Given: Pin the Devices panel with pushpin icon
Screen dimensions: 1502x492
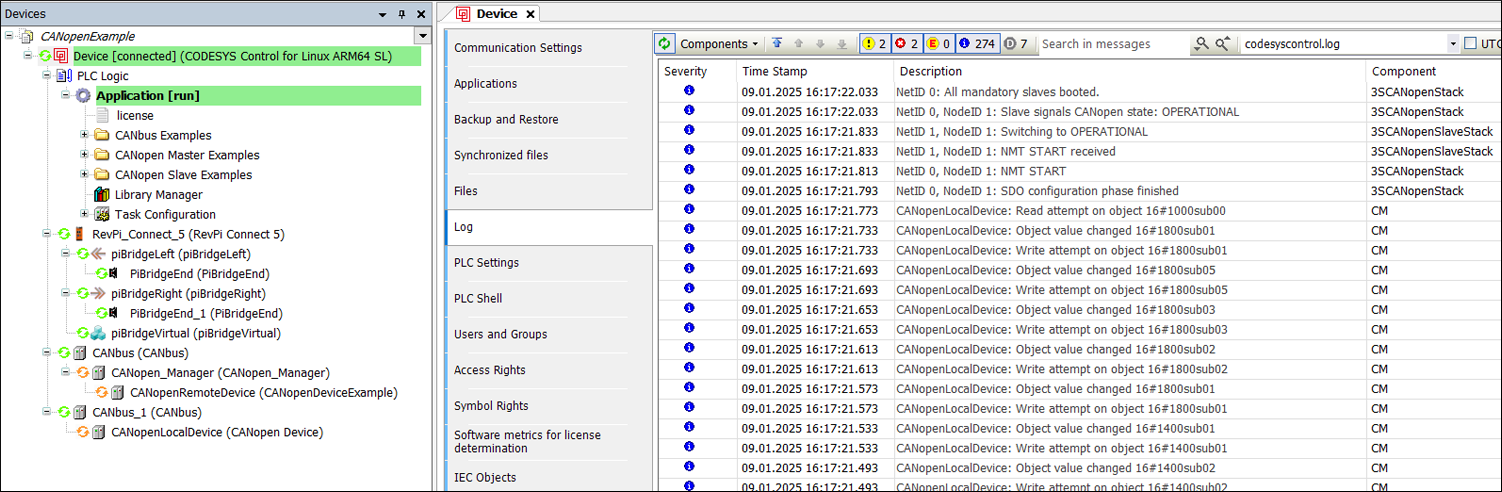Looking at the screenshot, I should click(x=402, y=14).
